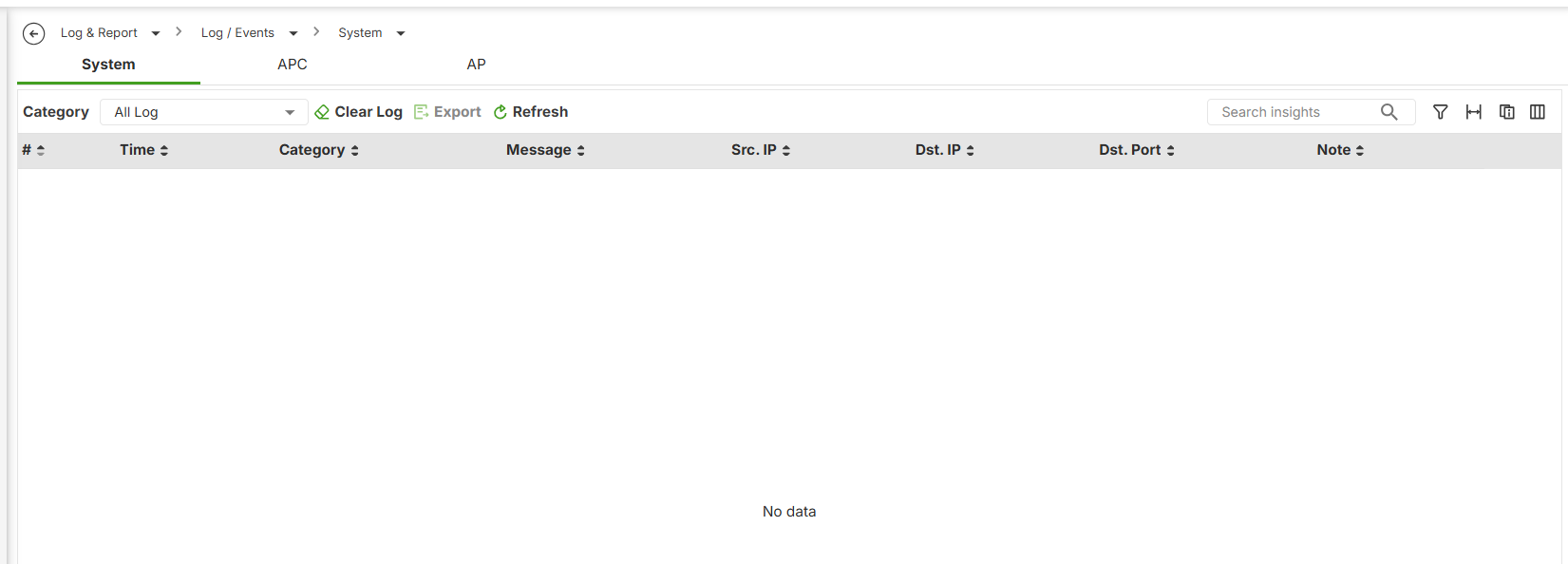The image size is (1568, 564).
Task: Open the column chooser icon
Action: click(1538, 112)
